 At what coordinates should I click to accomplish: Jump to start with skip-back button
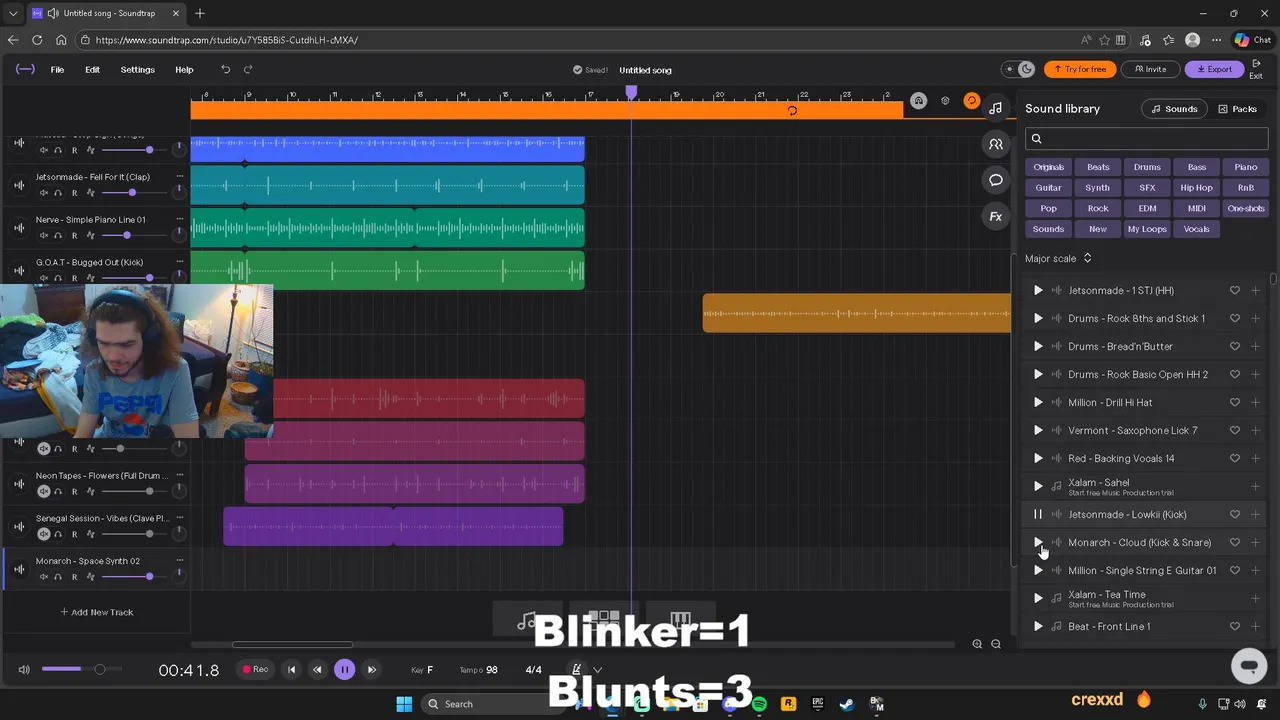click(x=291, y=669)
